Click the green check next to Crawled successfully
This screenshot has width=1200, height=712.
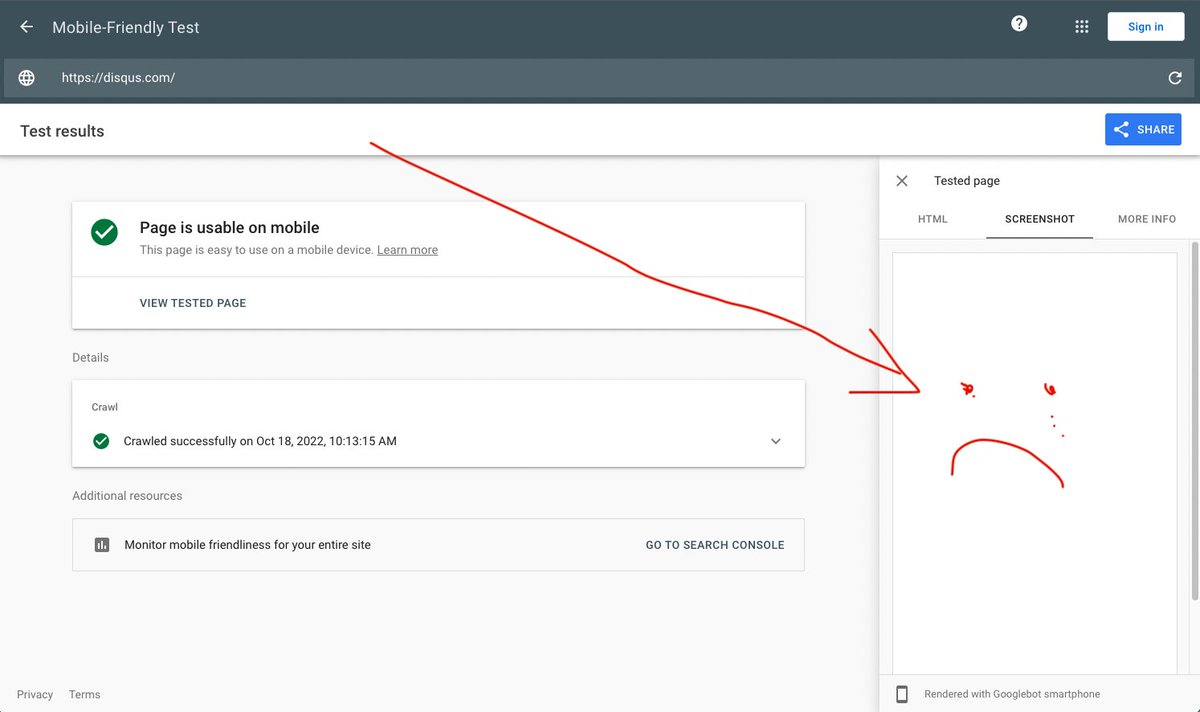coord(101,441)
